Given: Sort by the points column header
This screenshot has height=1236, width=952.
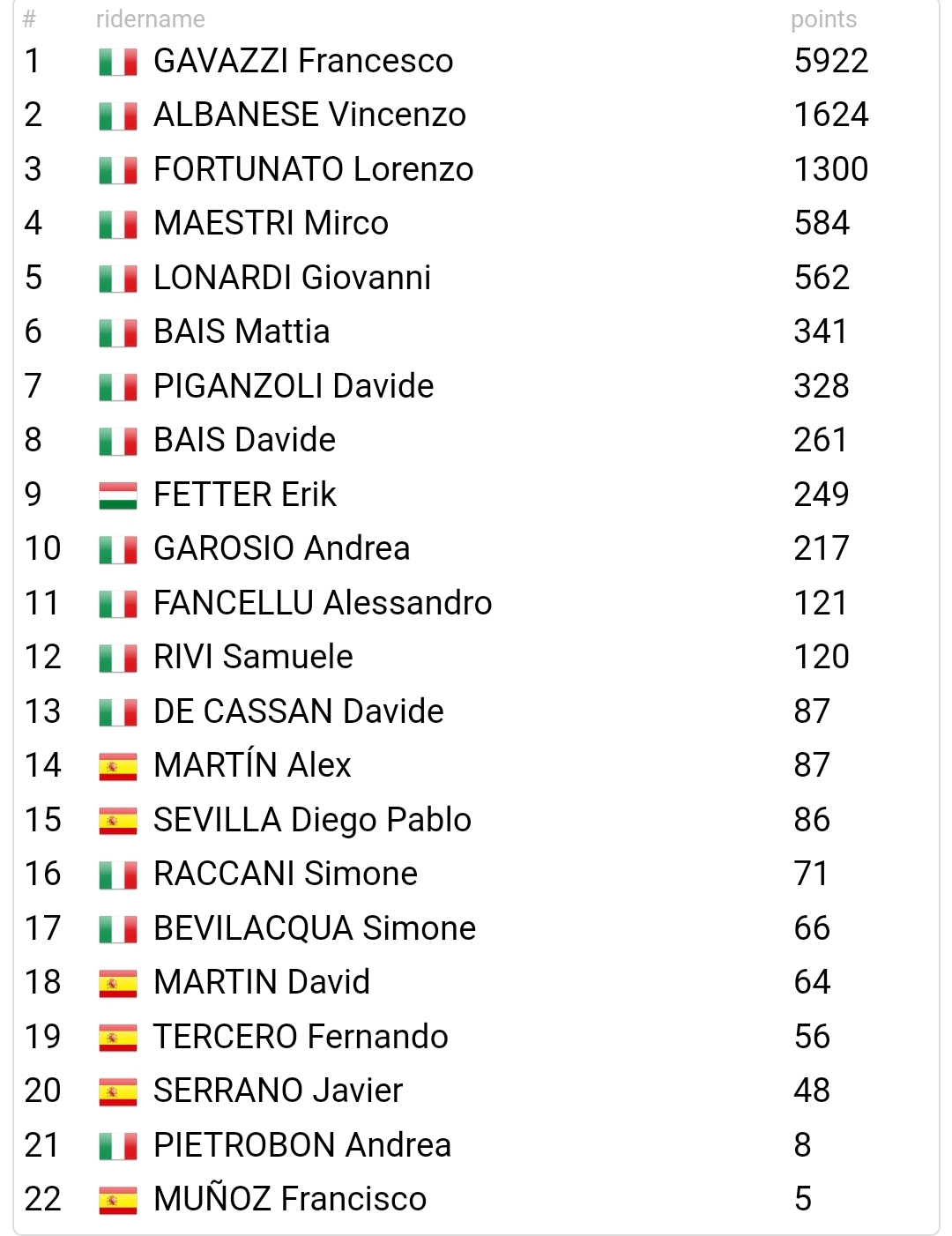Looking at the screenshot, I should coord(823,19).
